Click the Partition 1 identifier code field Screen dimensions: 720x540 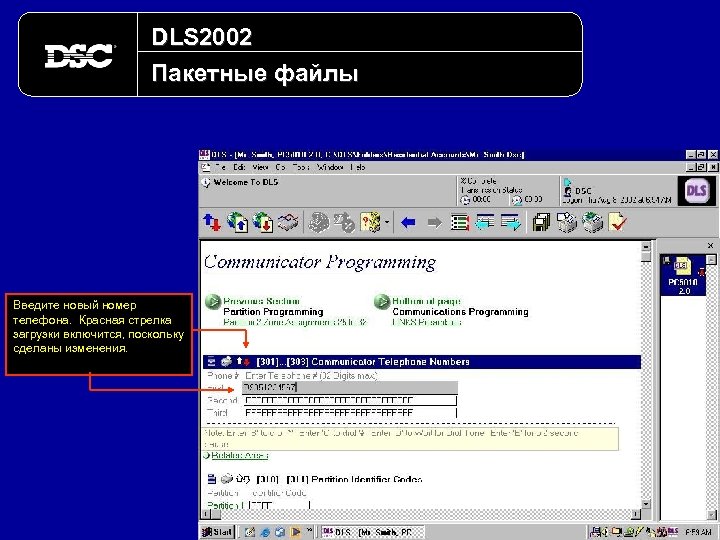point(279,505)
